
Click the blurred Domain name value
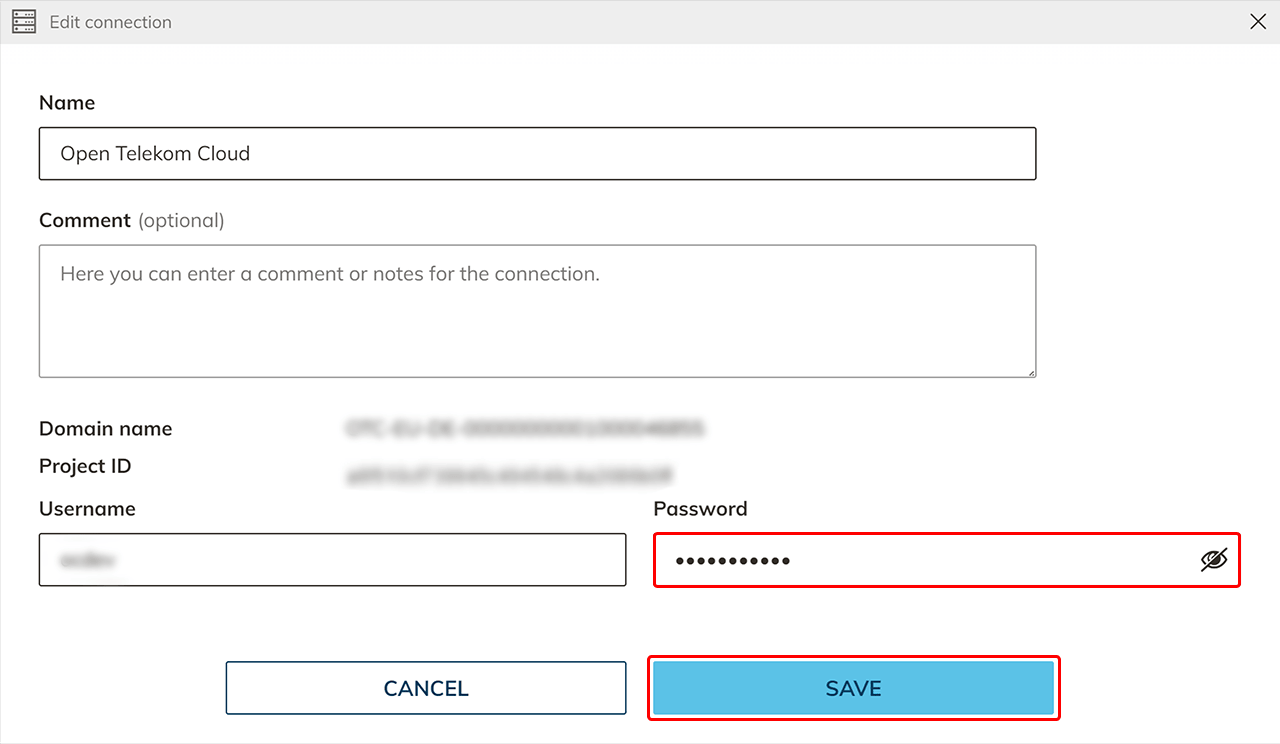pyautogui.click(x=525, y=429)
